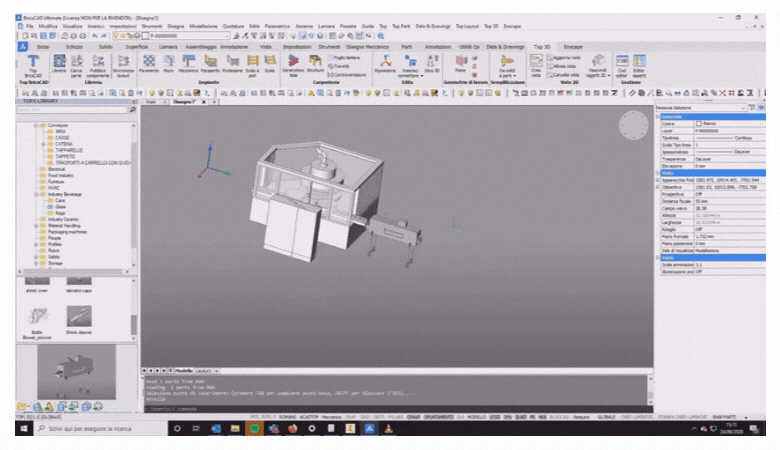Click the Colore swatch in properties
Viewport: 780px width, 450px height.
coord(700,123)
